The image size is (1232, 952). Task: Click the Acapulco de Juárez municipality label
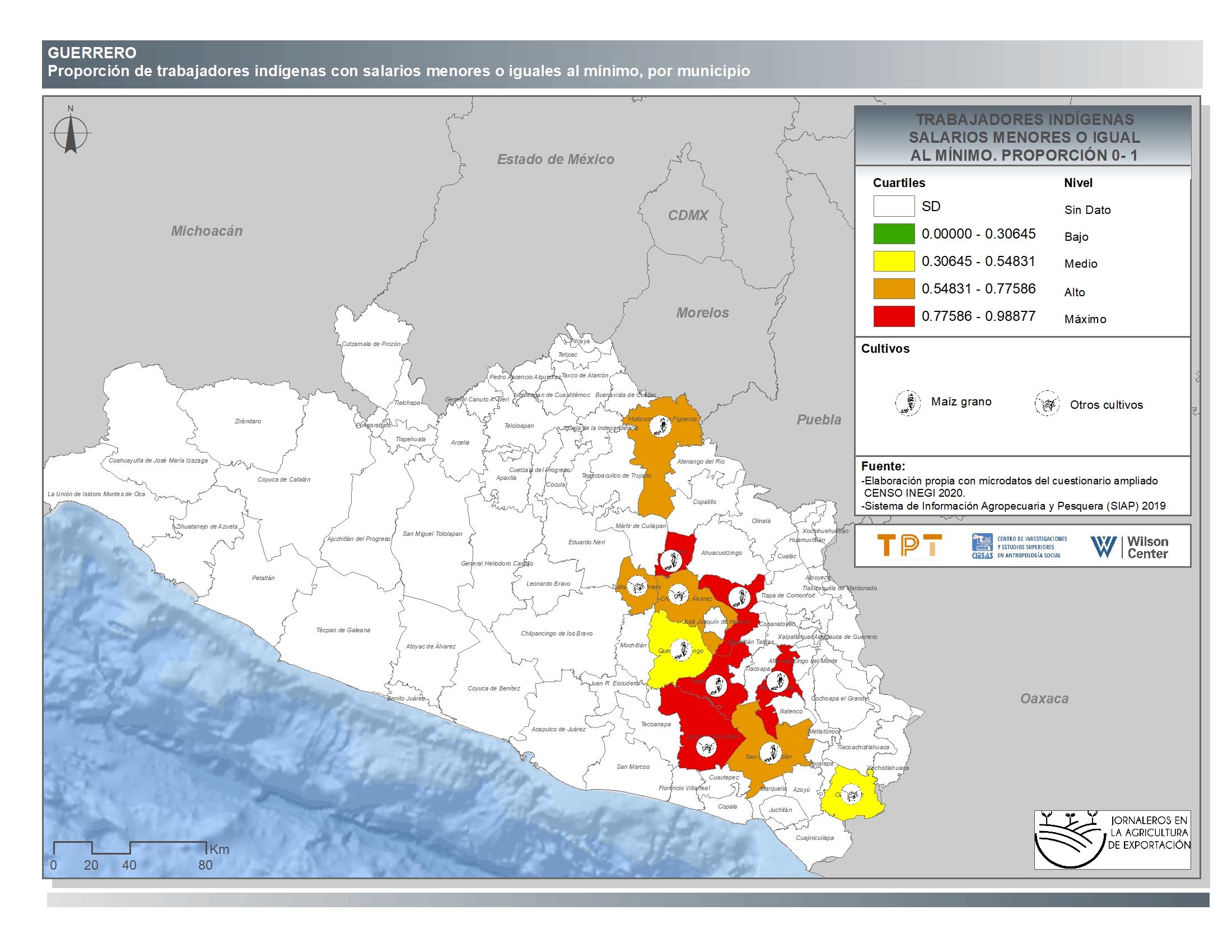point(558,729)
